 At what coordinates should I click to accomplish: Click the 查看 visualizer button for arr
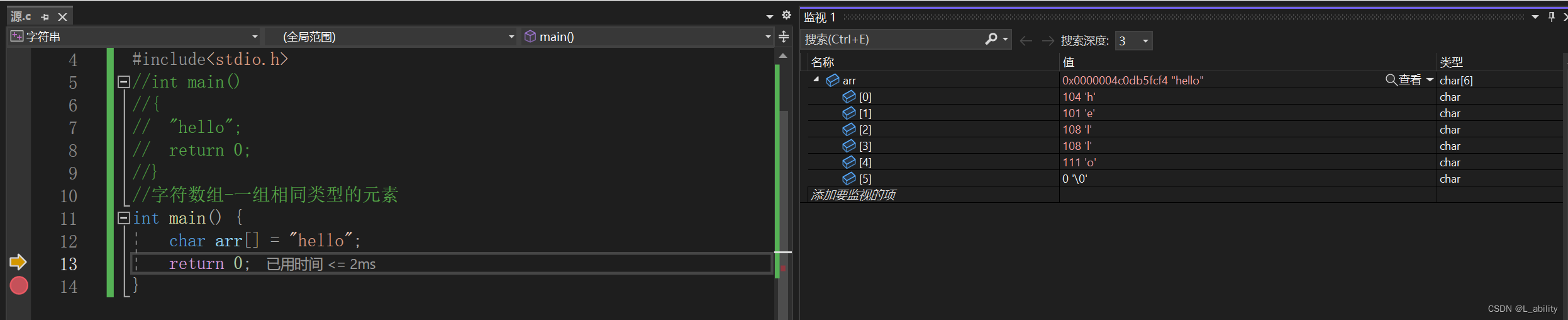(x=1404, y=80)
